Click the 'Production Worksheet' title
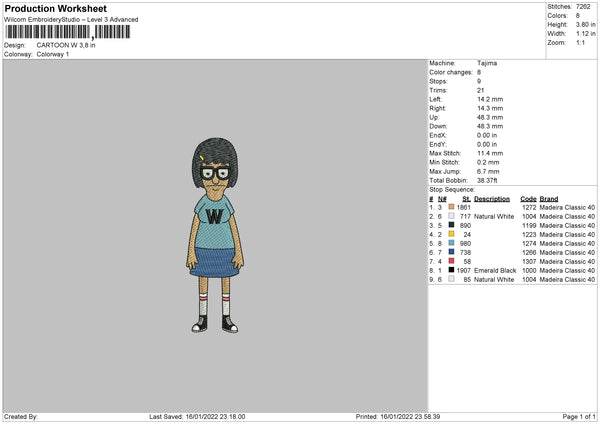This screenshot has width=600, height=424. 55,8
